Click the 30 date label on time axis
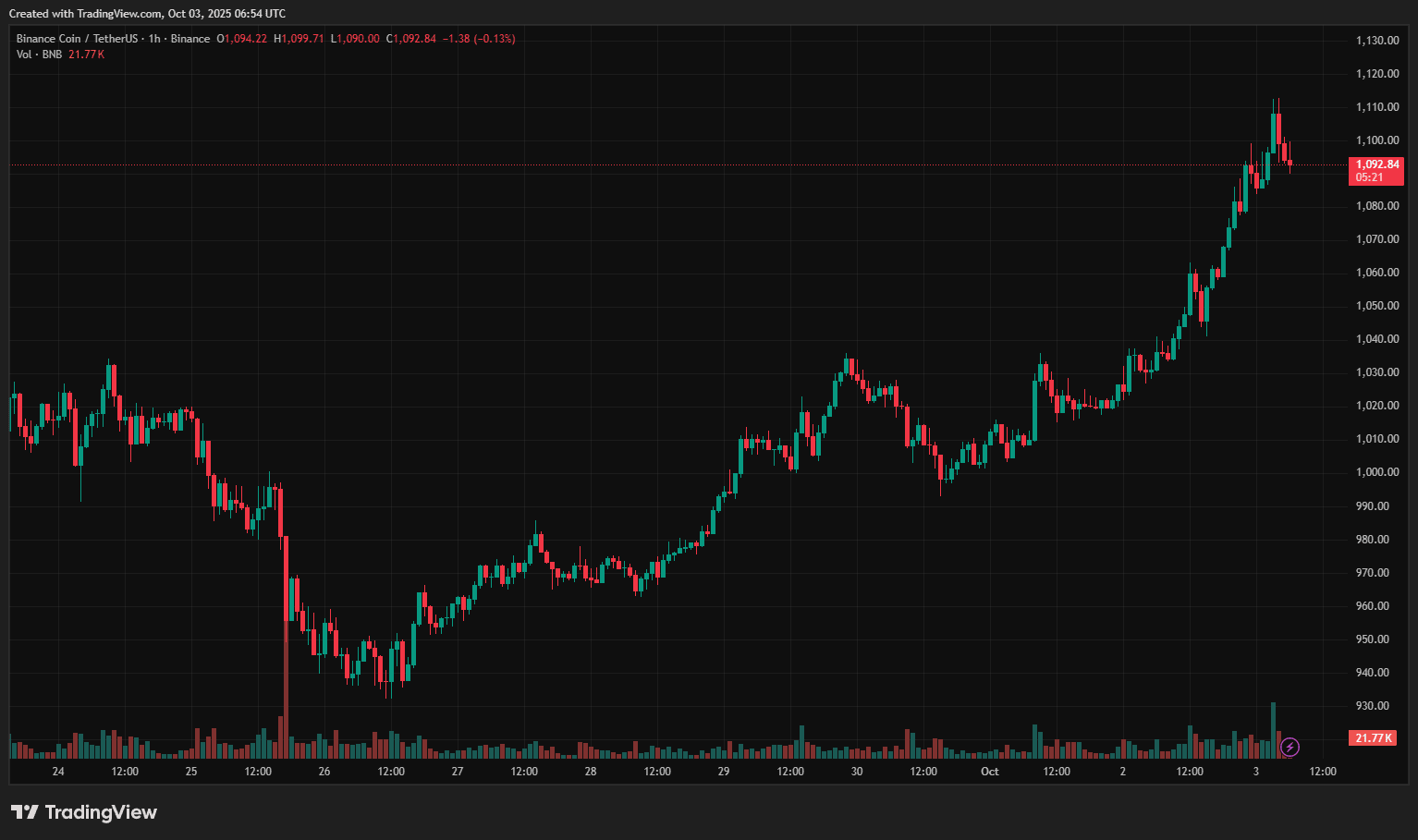Viewport: 1418px width, 840px height. (857, 772)
